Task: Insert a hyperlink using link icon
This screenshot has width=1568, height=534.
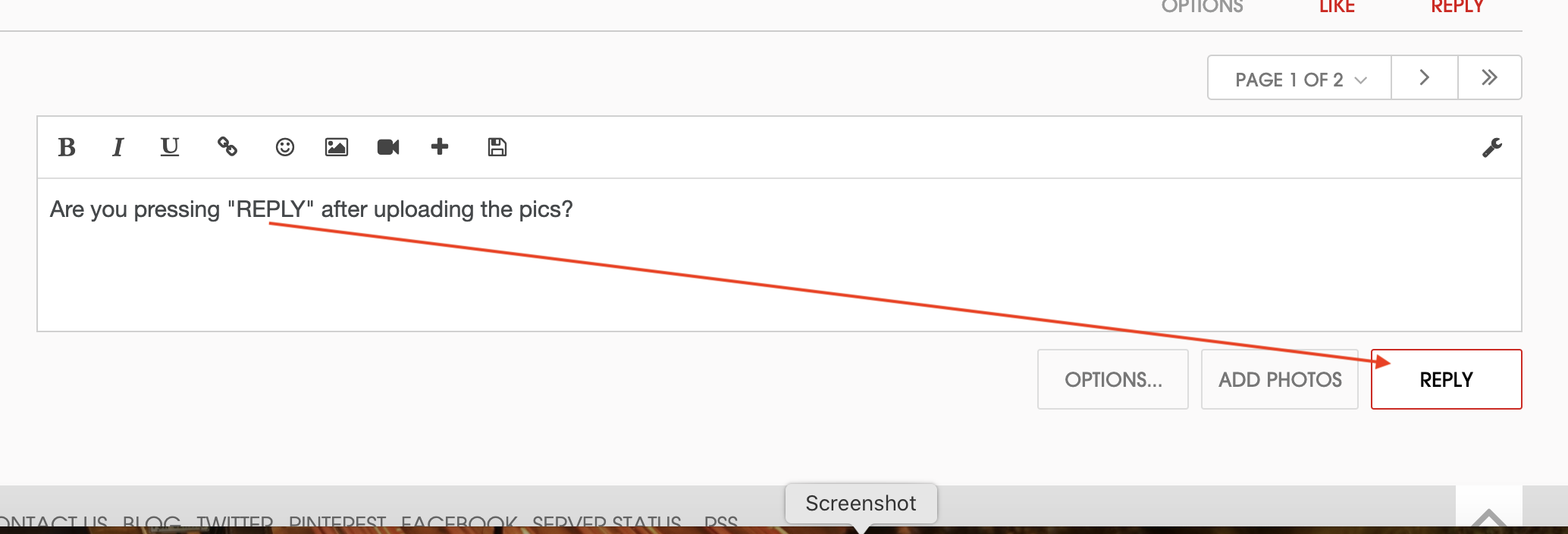Action: (x=227, y=146)
